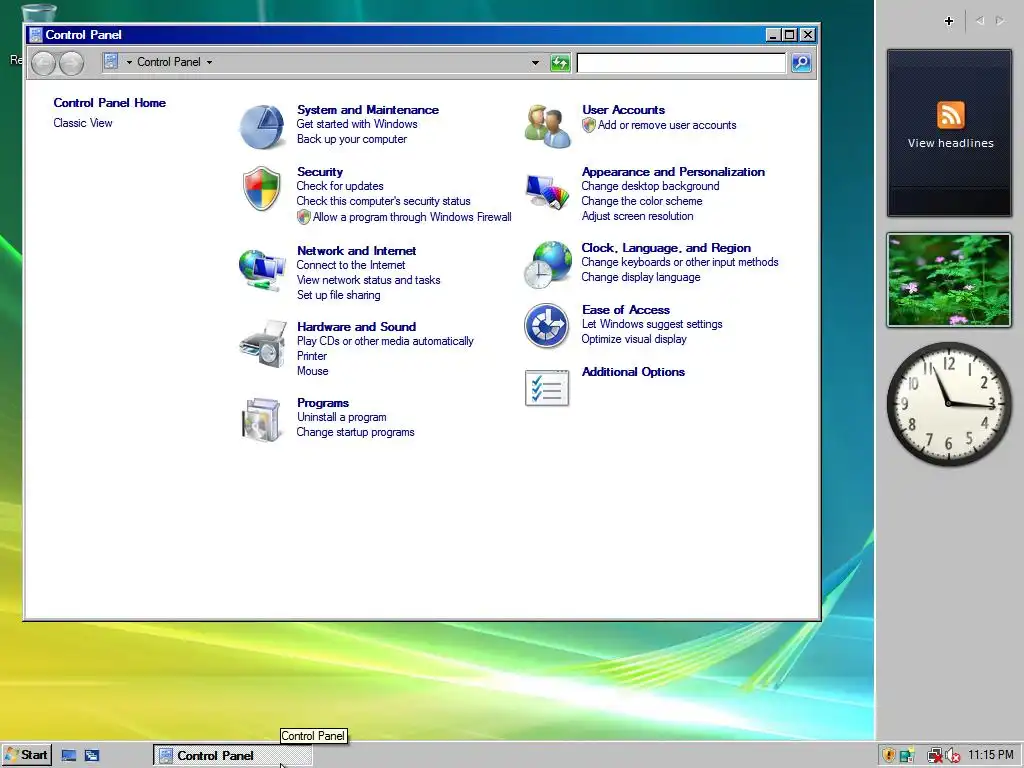This screenshot has height=768, width=1024.
Task: Click Check this computer's security status
Action: pos(383,201)
